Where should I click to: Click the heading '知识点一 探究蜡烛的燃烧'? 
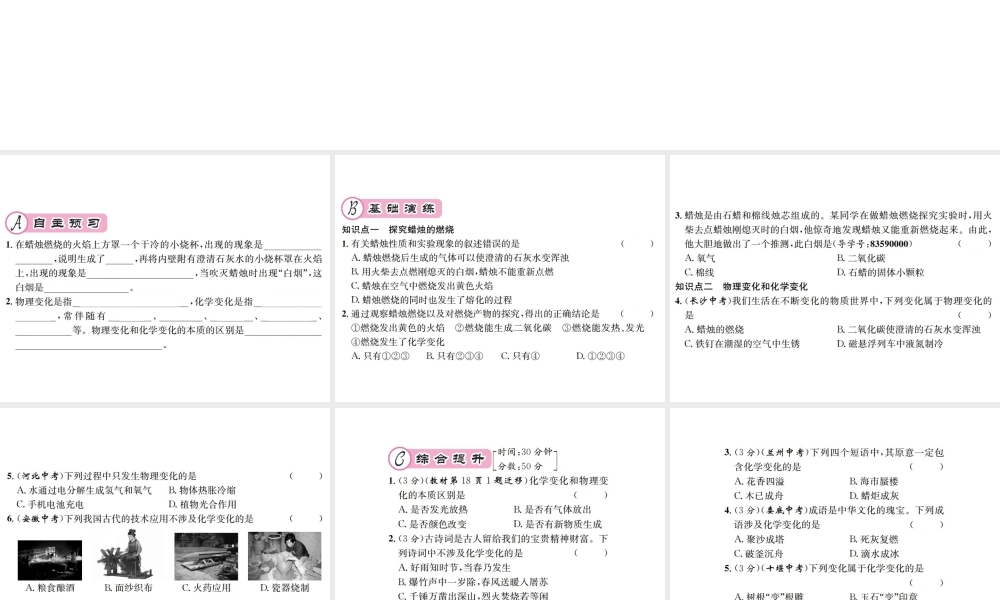click(398, 230)
